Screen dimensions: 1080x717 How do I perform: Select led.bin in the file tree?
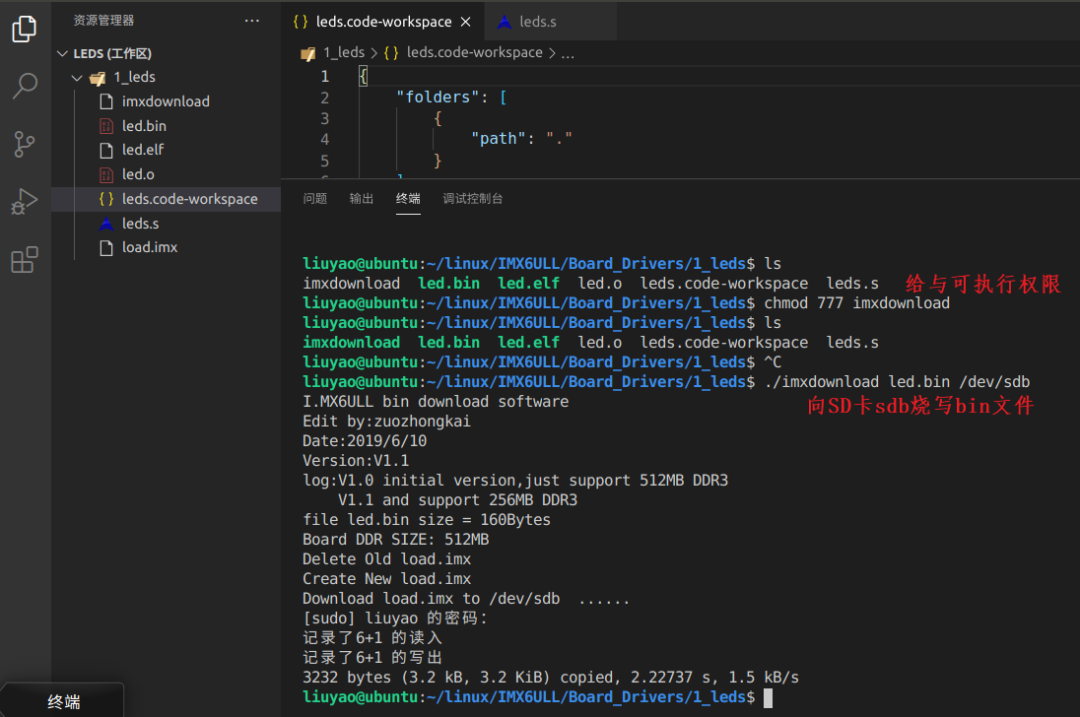tap(144, 125)
